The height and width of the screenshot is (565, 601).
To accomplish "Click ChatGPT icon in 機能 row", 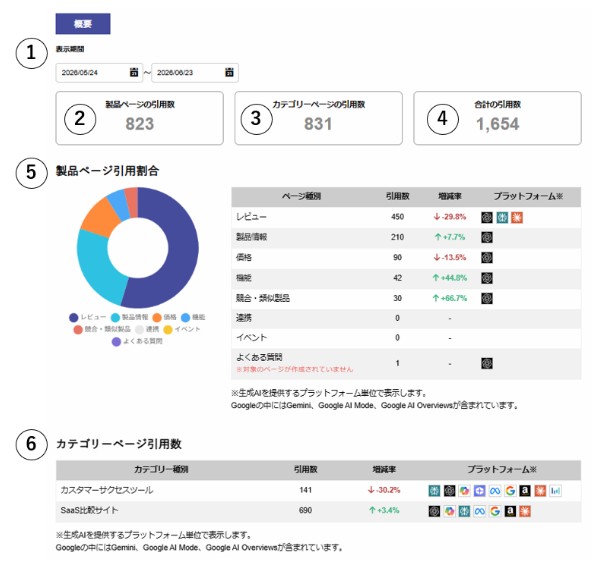I will 487,278.
